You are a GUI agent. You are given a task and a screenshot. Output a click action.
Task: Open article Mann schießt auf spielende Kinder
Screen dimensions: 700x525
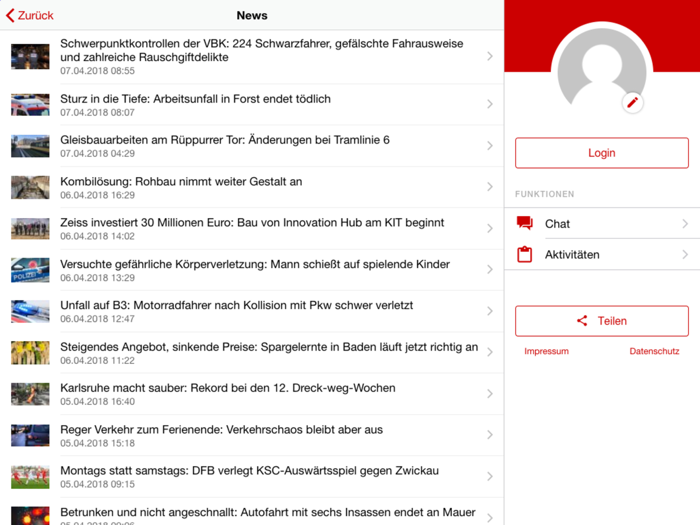(x=252, y=270)
